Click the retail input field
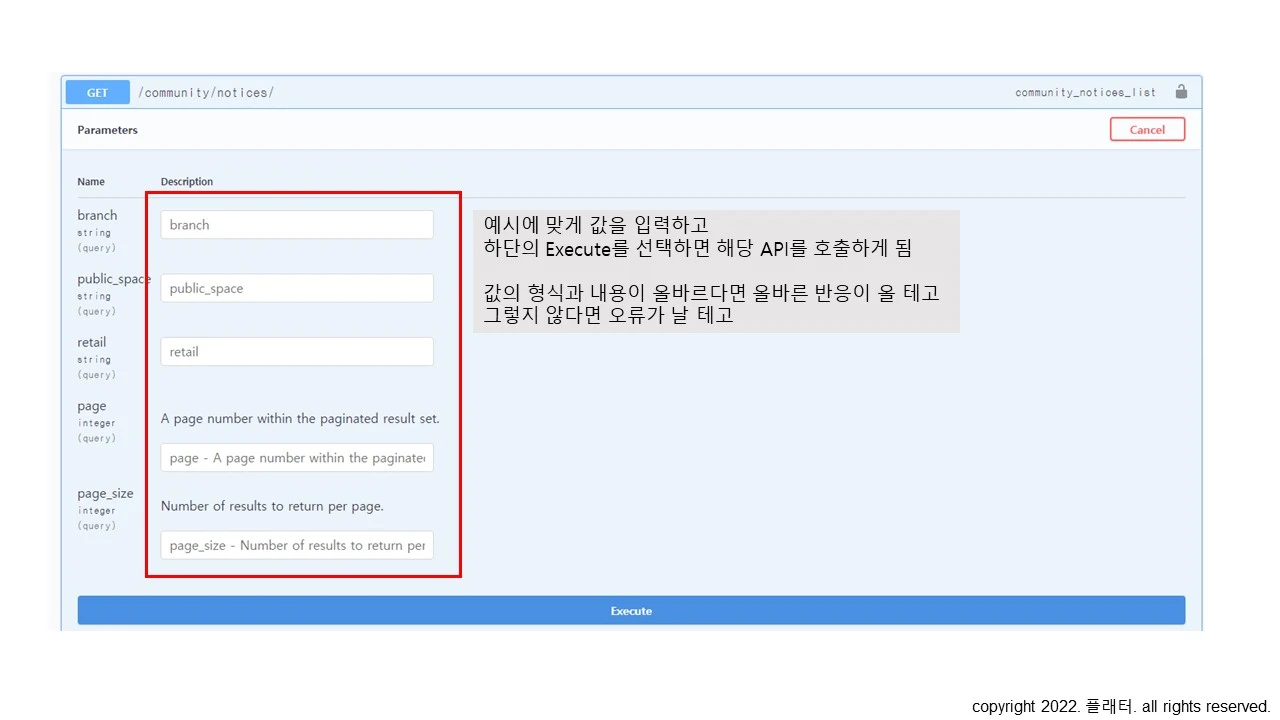This screenshot has height=720, width=1280. pos(296,351)
